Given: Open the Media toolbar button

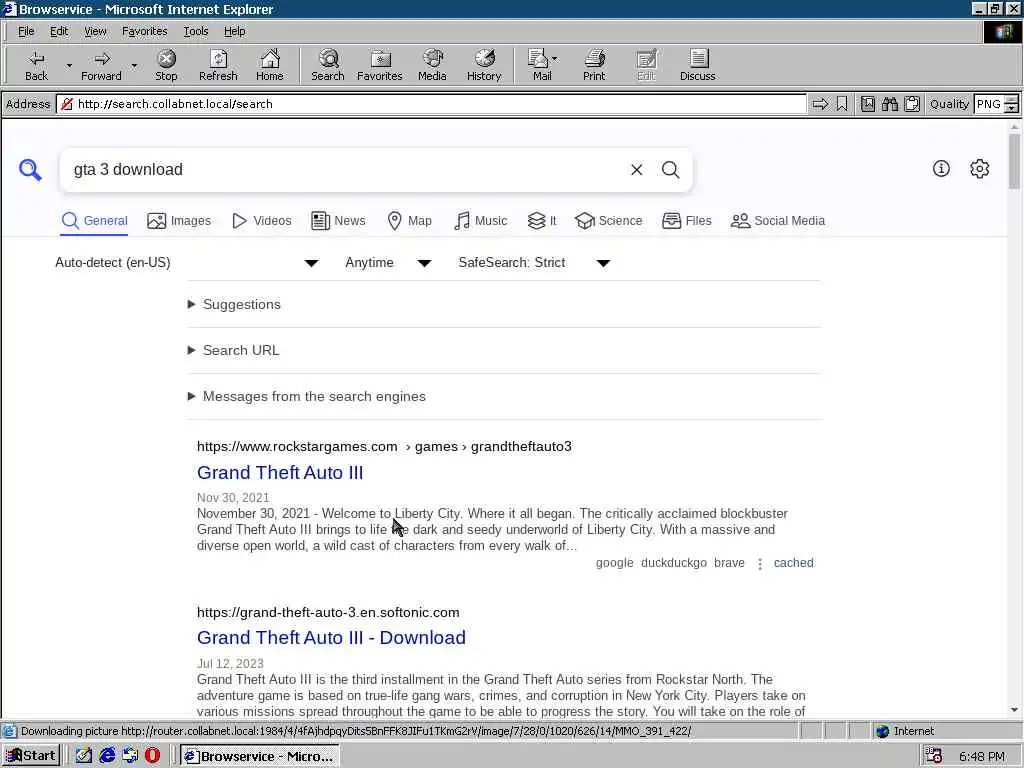Looking at the screenshot, I should 432,65.
